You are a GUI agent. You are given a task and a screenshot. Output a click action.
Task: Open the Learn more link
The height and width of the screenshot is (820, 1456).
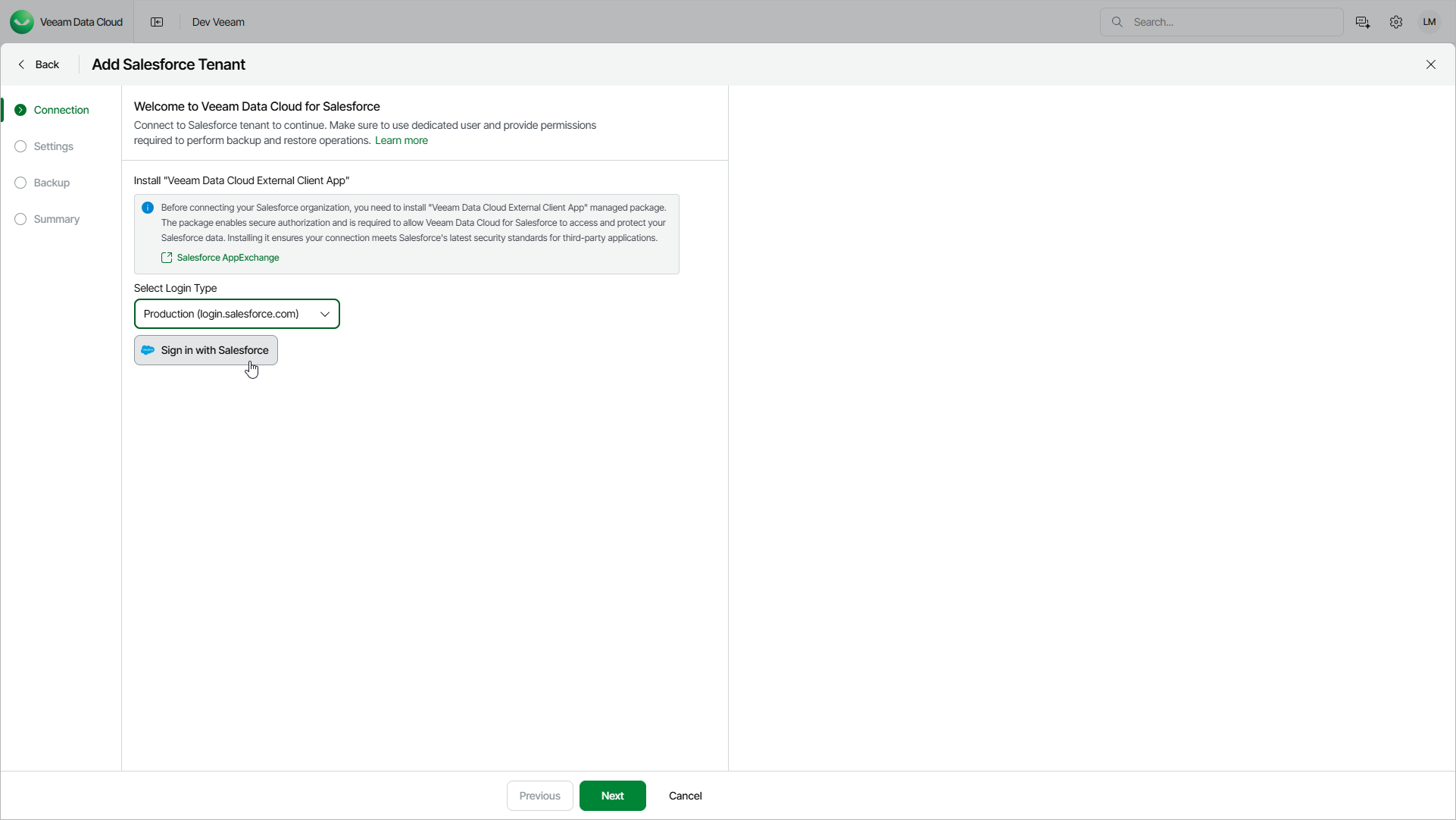pos(401,140)
